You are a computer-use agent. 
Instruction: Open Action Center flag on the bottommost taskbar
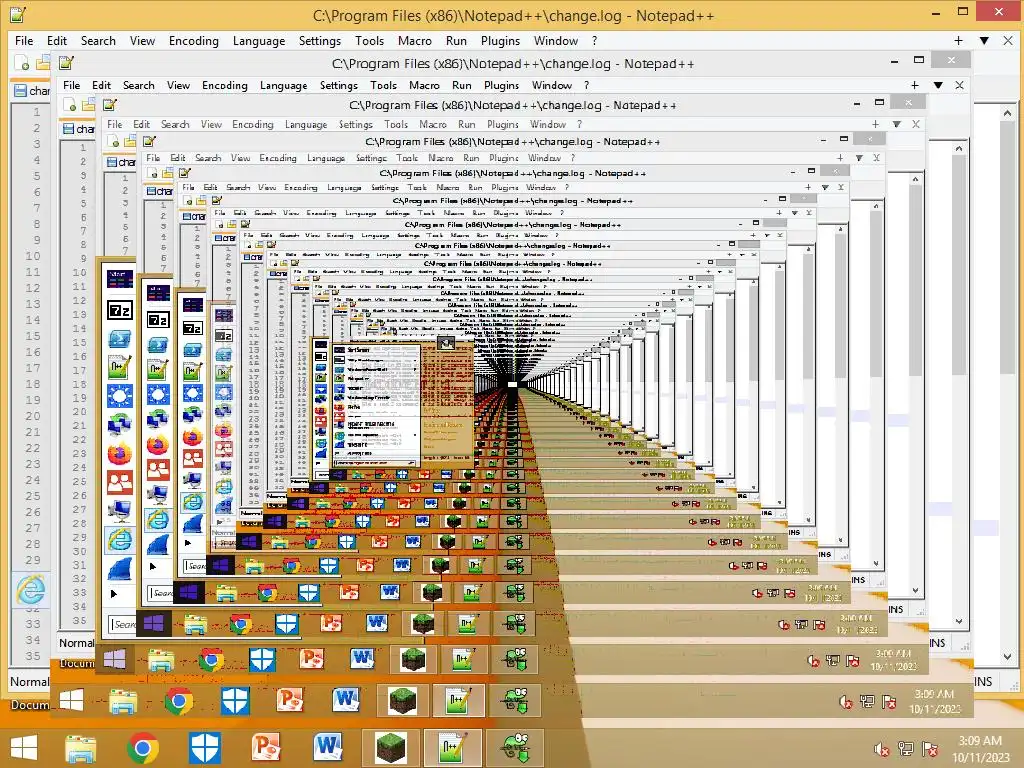(x=930, y=749)
